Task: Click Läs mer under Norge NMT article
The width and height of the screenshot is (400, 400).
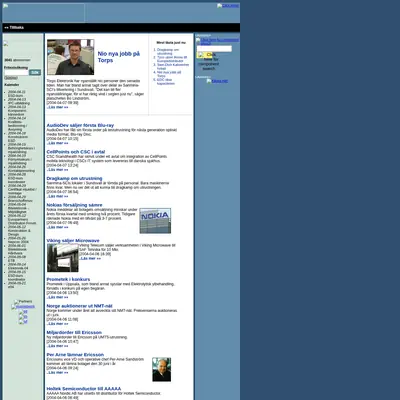Action: [57, 324]
